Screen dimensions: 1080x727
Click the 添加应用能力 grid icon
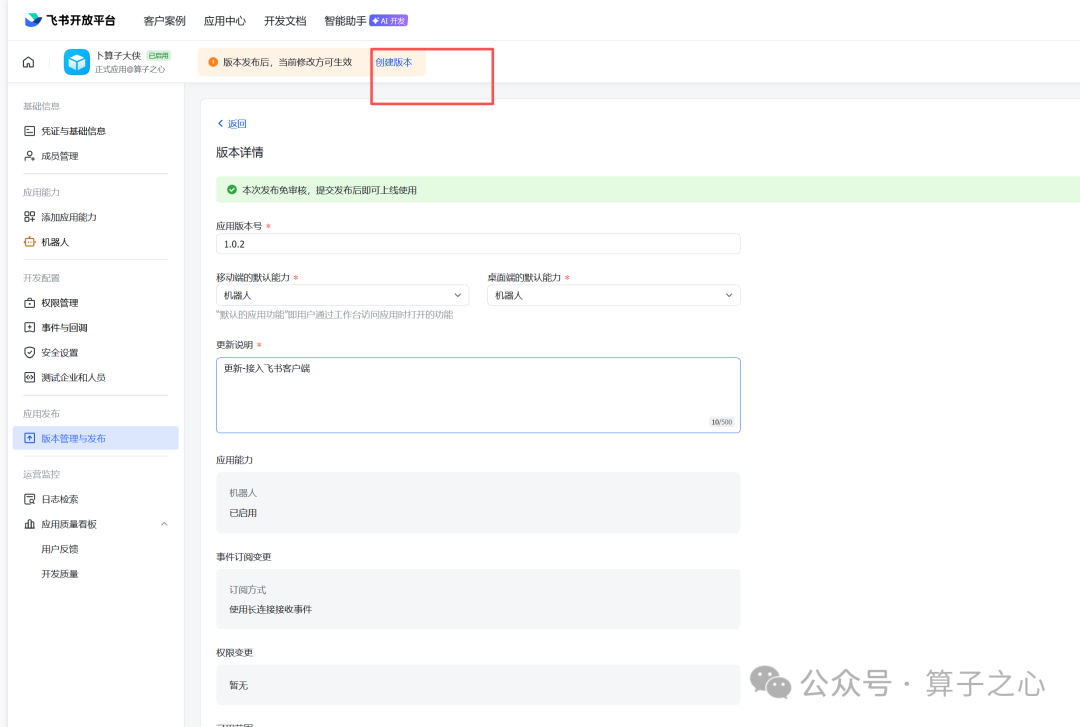(30, 217)
